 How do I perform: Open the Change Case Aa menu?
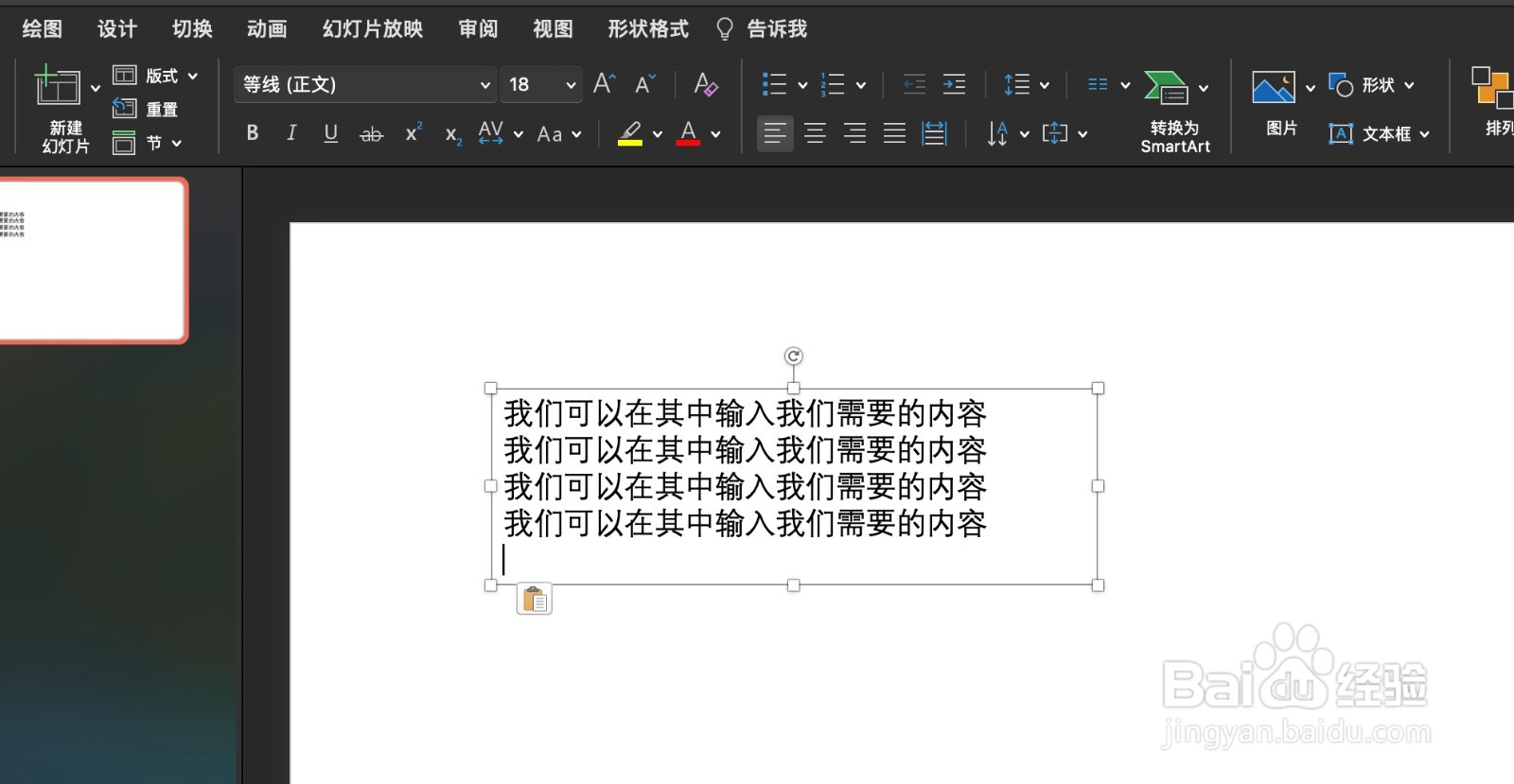point(558,134)
